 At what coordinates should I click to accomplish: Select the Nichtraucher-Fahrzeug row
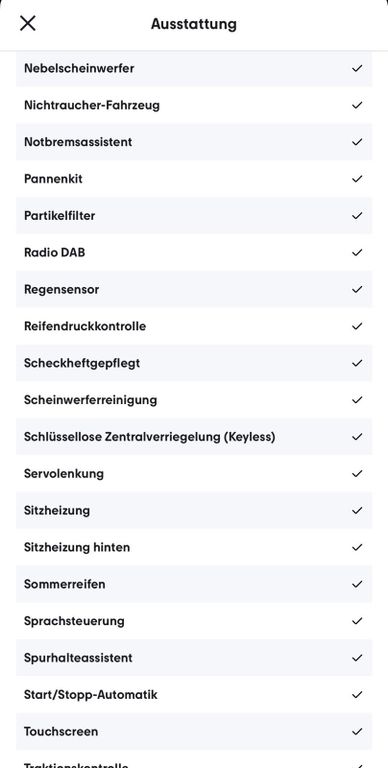(x=194, y=105)
